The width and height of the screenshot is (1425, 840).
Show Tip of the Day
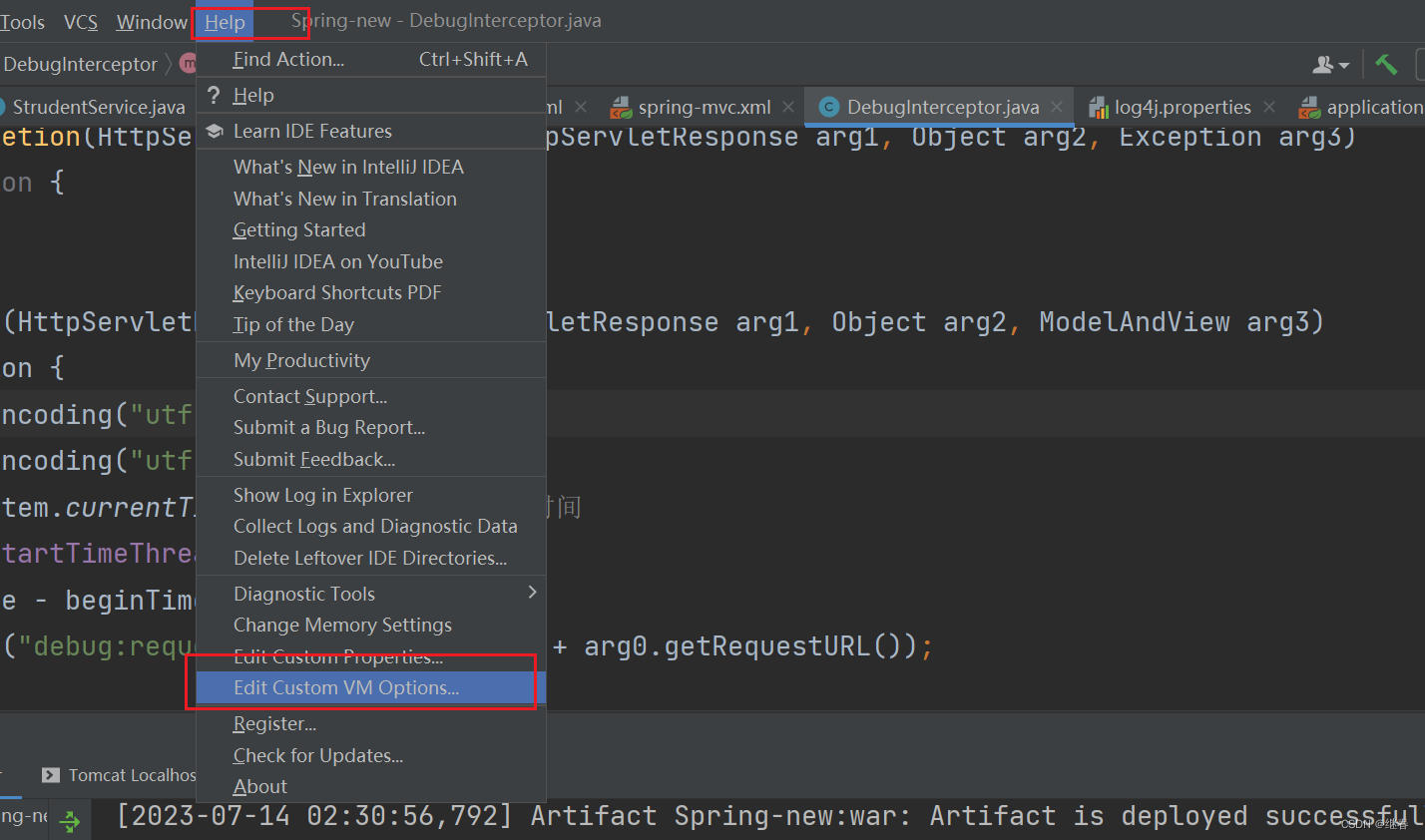pos(371,325)
